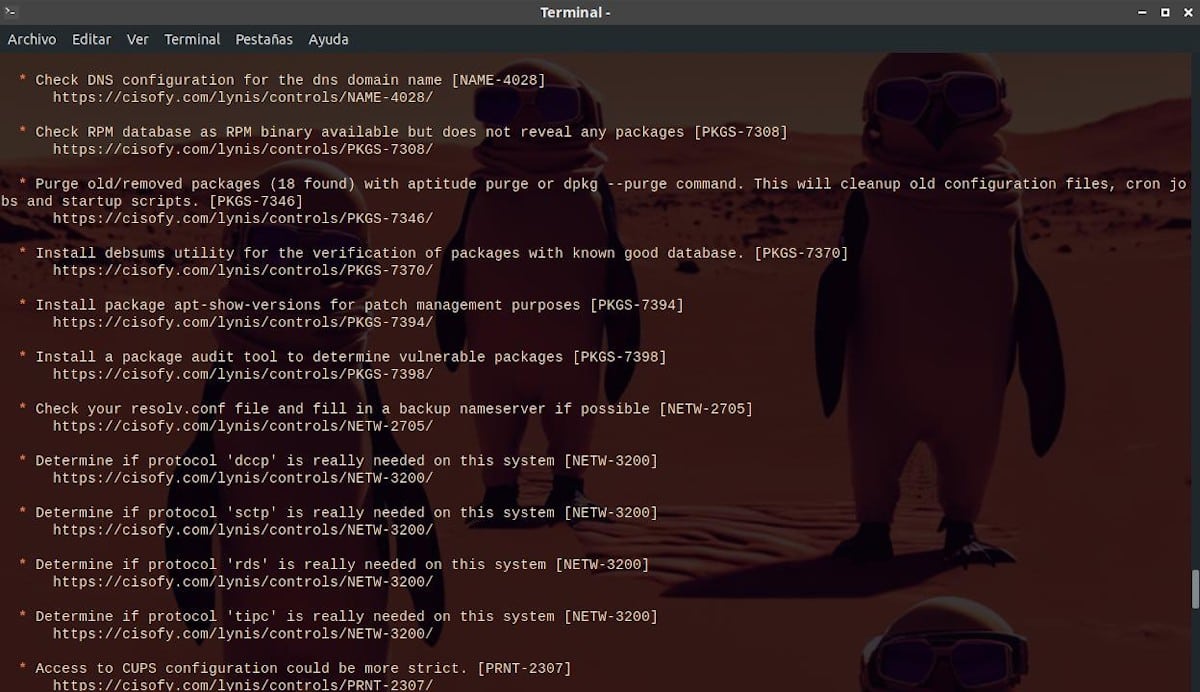Open the Ayuda menu
Screen dimensions: 1200x692
click(x=328, y=39)
